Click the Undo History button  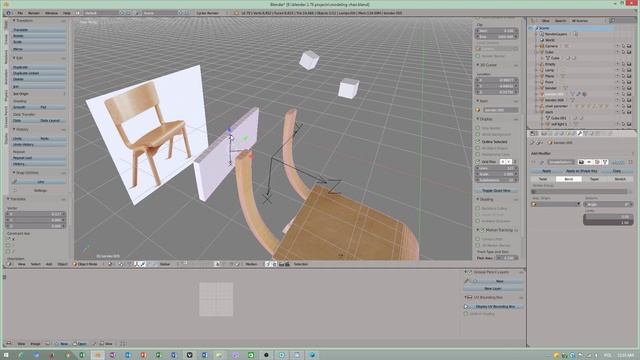(x=39, y=144)
